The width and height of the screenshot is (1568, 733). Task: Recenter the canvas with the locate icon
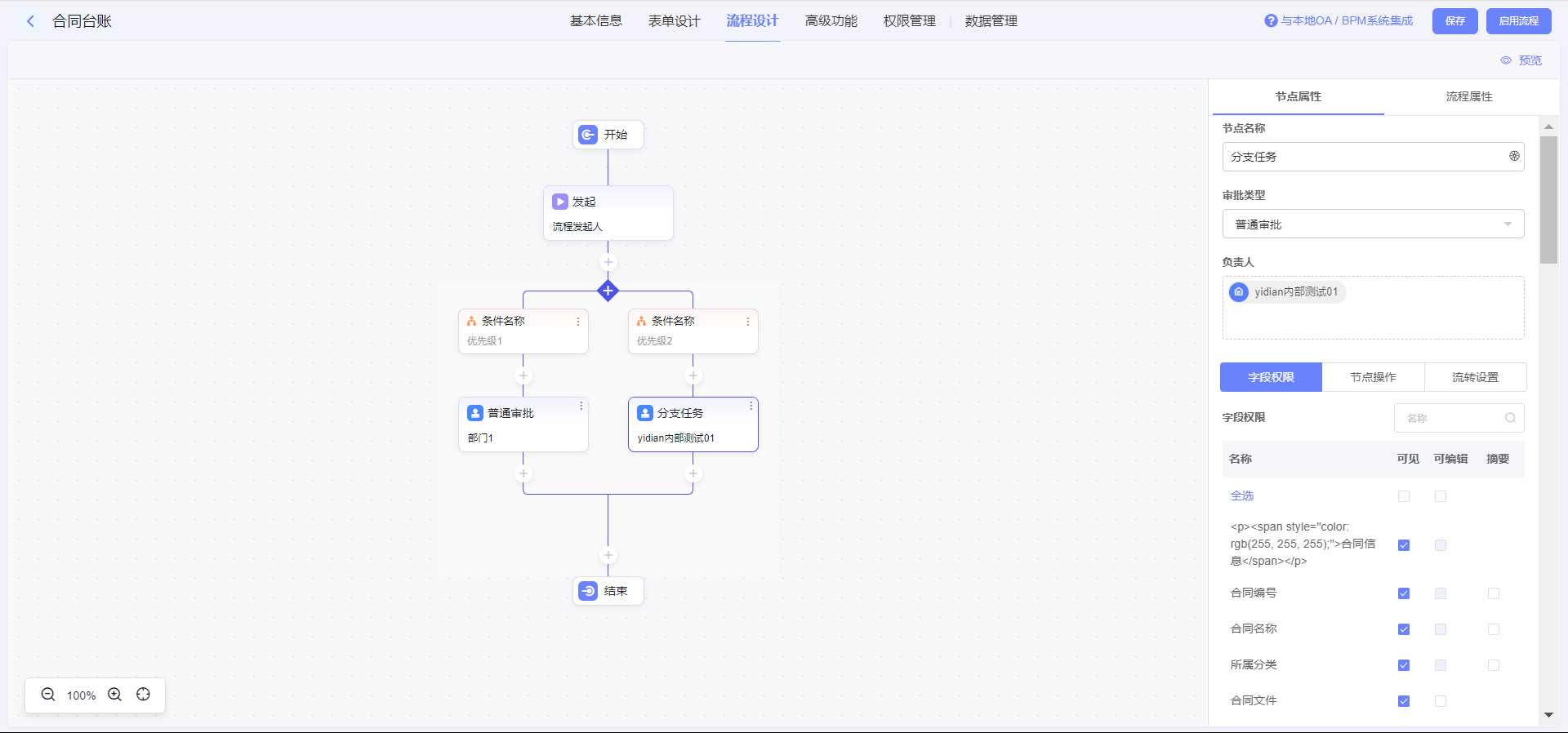144,695
